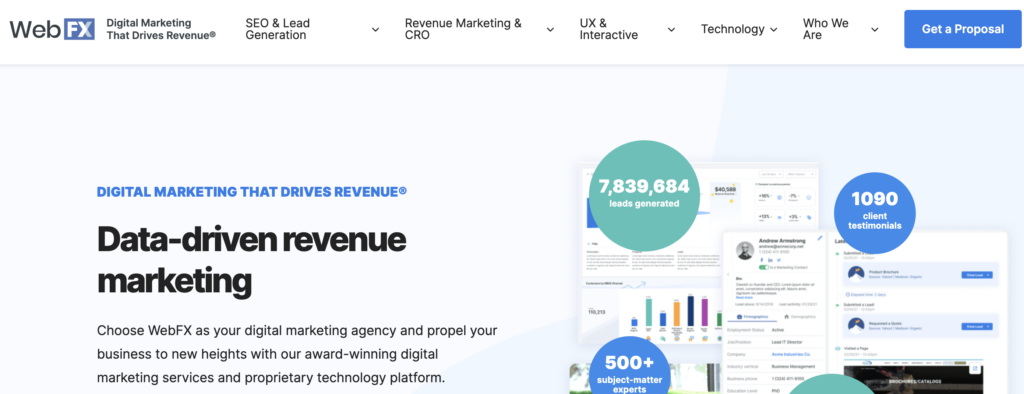The height and width of the screenshot is (394, 1024).
Task: Click the mountain icon on Product Brochure card
Action: click(x=856, y=274)
